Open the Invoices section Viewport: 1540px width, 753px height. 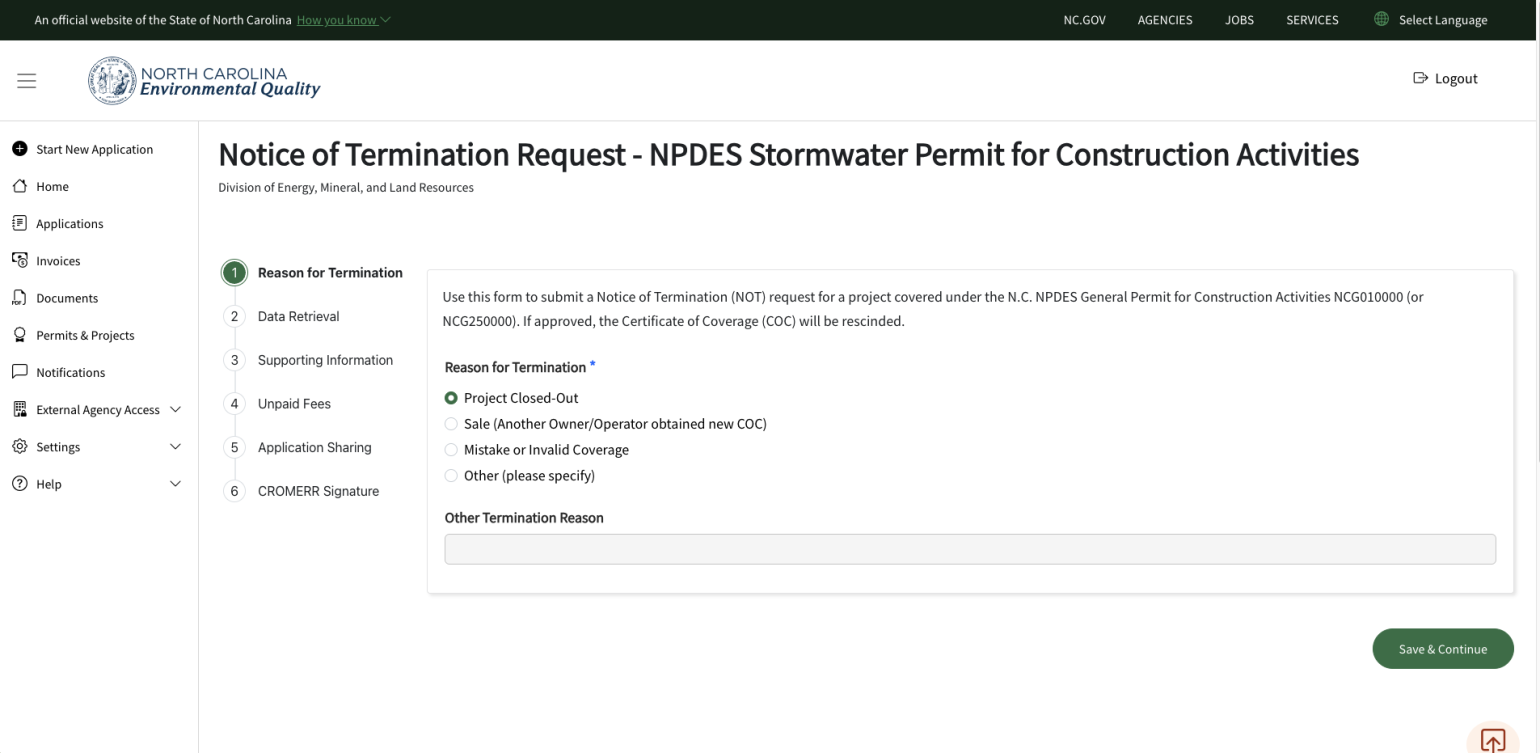[58, 260]
